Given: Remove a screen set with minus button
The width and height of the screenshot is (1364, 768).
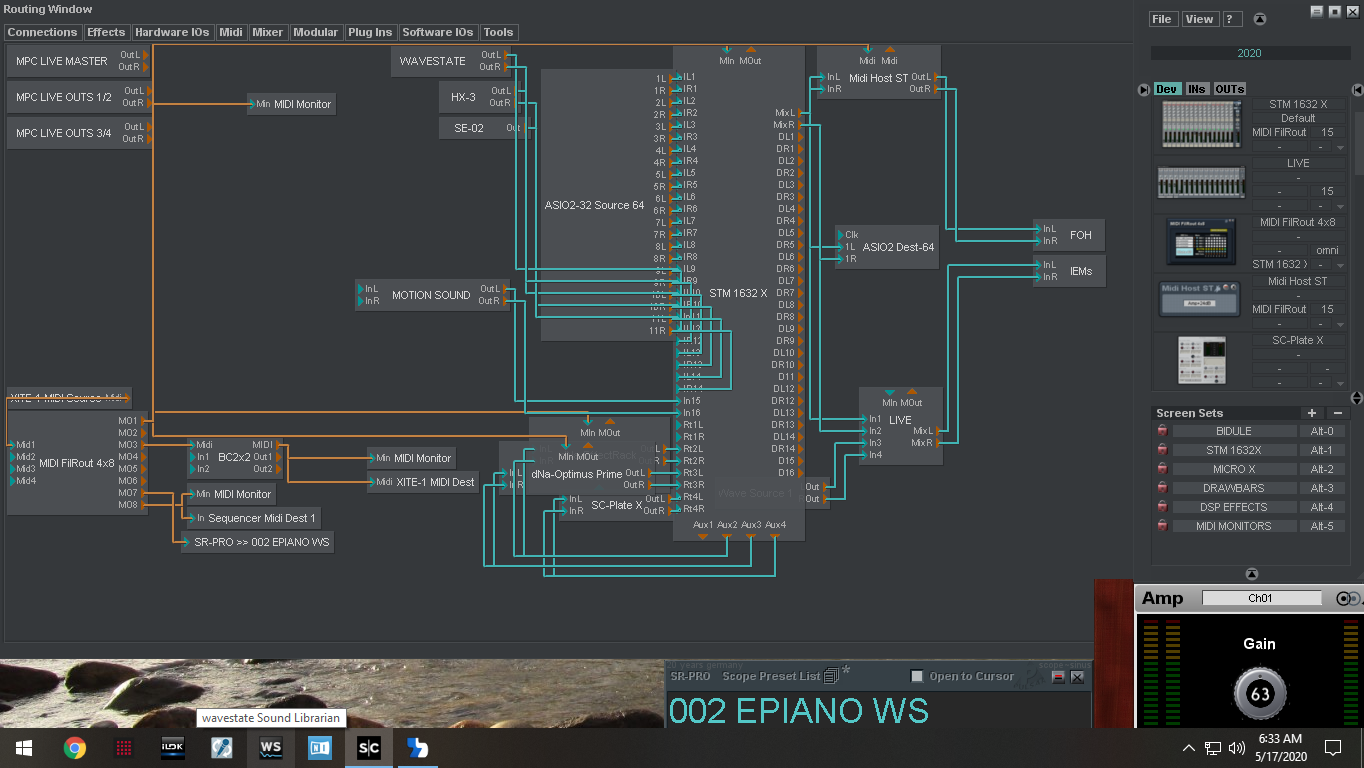Looking at the screenshot, I should coord(1337,413).
